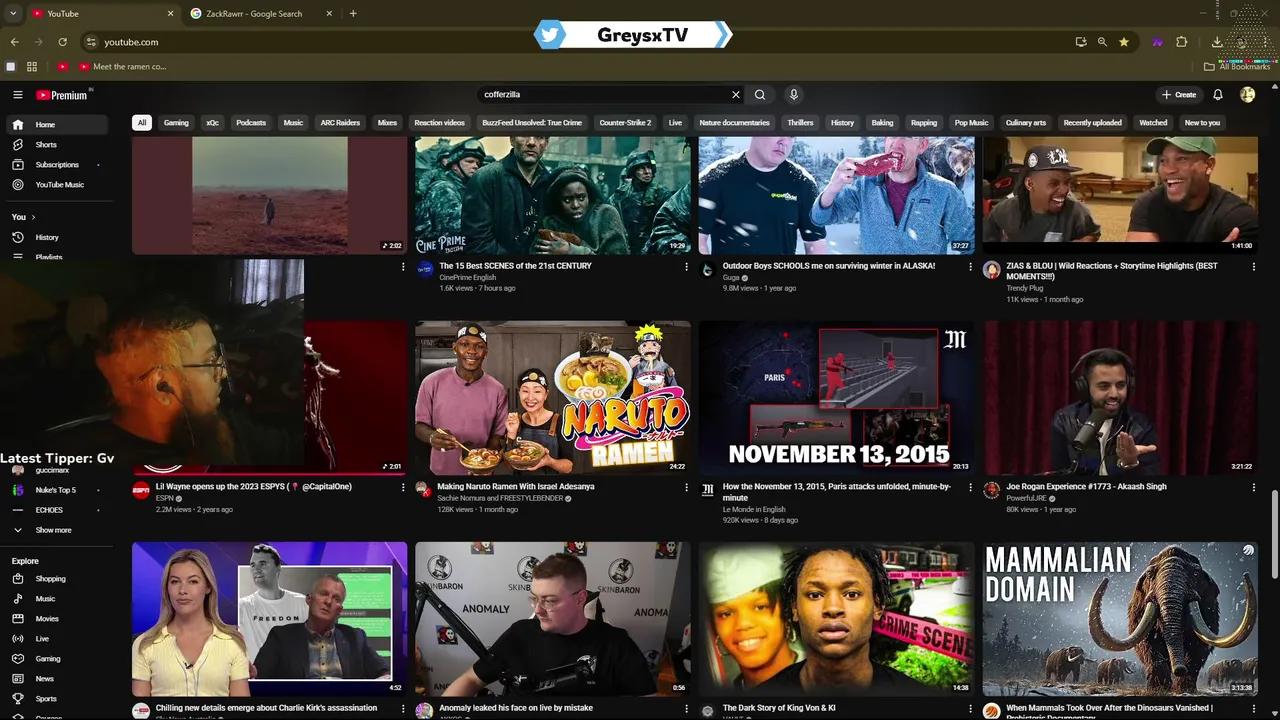Open the CinePrime English channel link
The width and height of the screenshot is (1280, 720).
pyautogui.click(x=468, y=277)
